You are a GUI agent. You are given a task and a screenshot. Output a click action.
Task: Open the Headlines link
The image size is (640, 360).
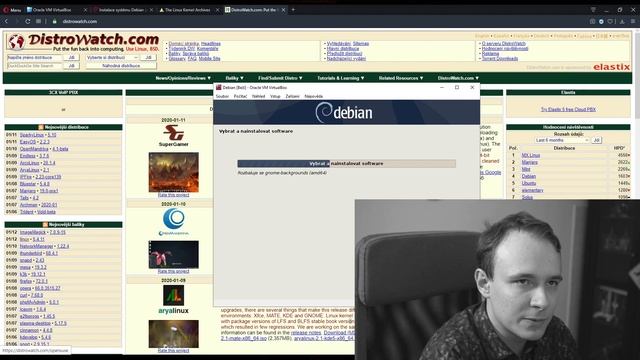211,44
